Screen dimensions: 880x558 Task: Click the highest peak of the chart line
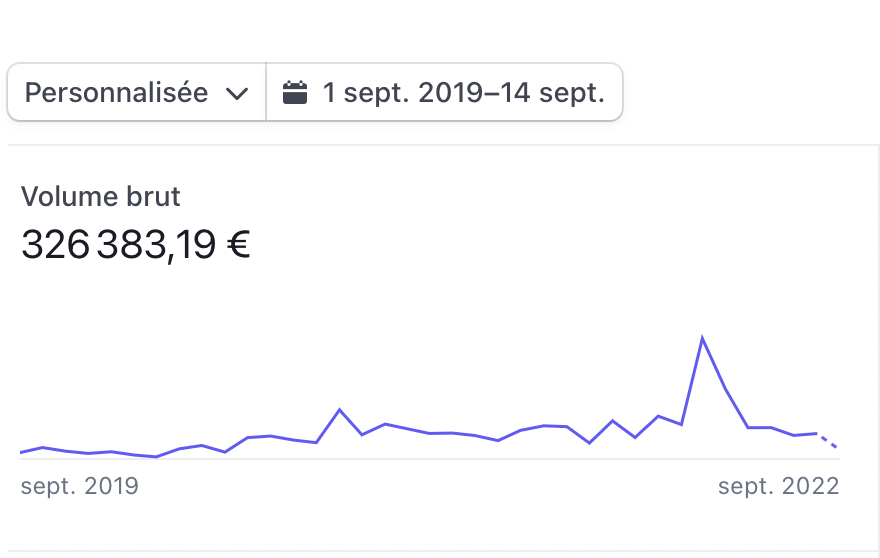point(702,338)
